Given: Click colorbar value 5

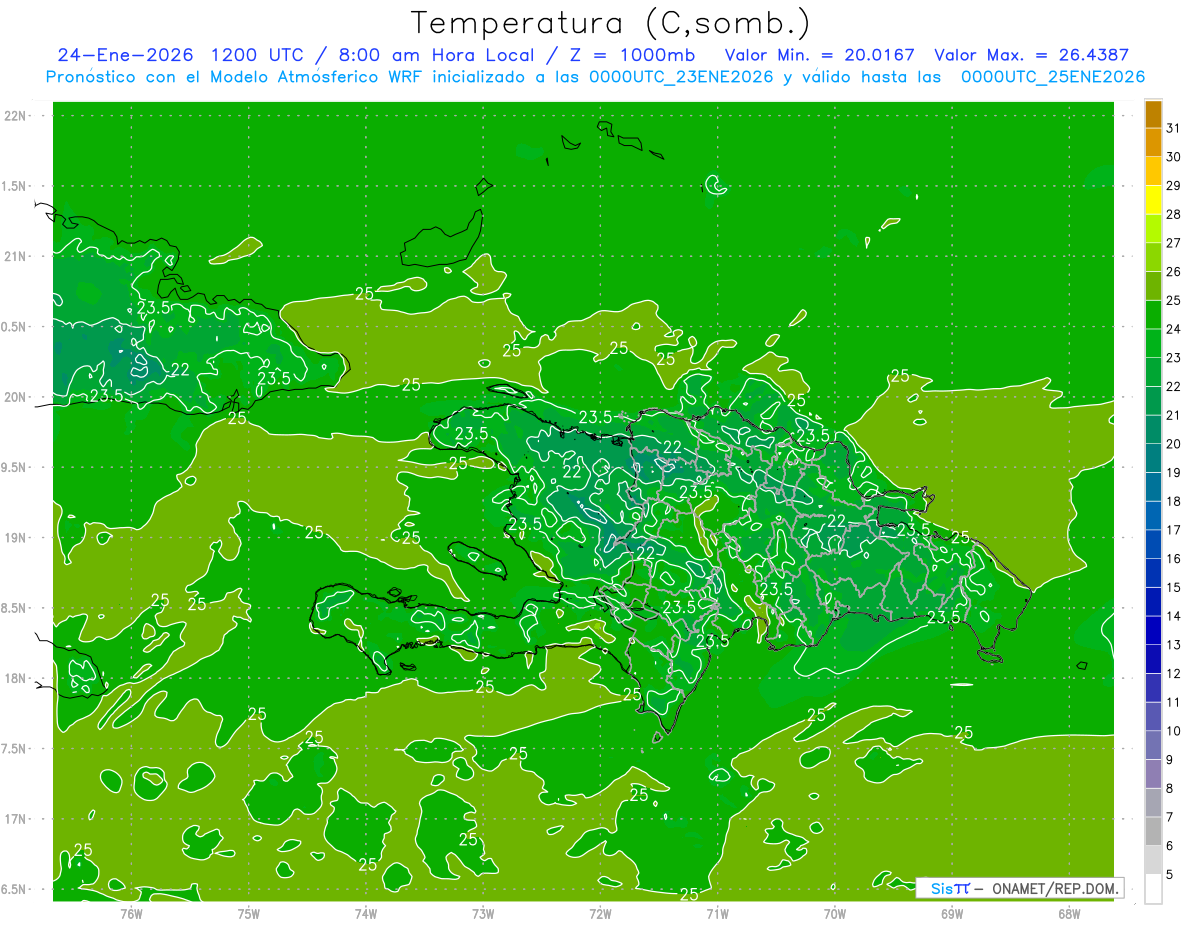Looking at the screenshot, I should coord(1170,874).
